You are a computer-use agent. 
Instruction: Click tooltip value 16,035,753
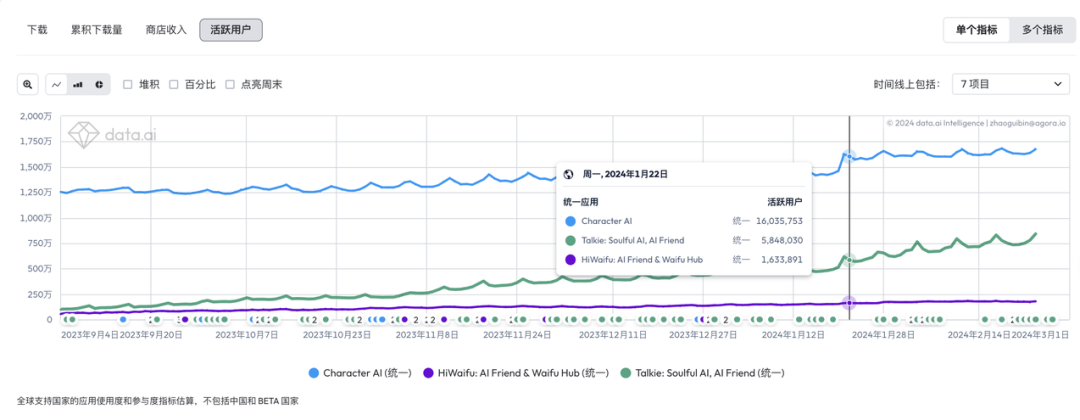(779, 222)
